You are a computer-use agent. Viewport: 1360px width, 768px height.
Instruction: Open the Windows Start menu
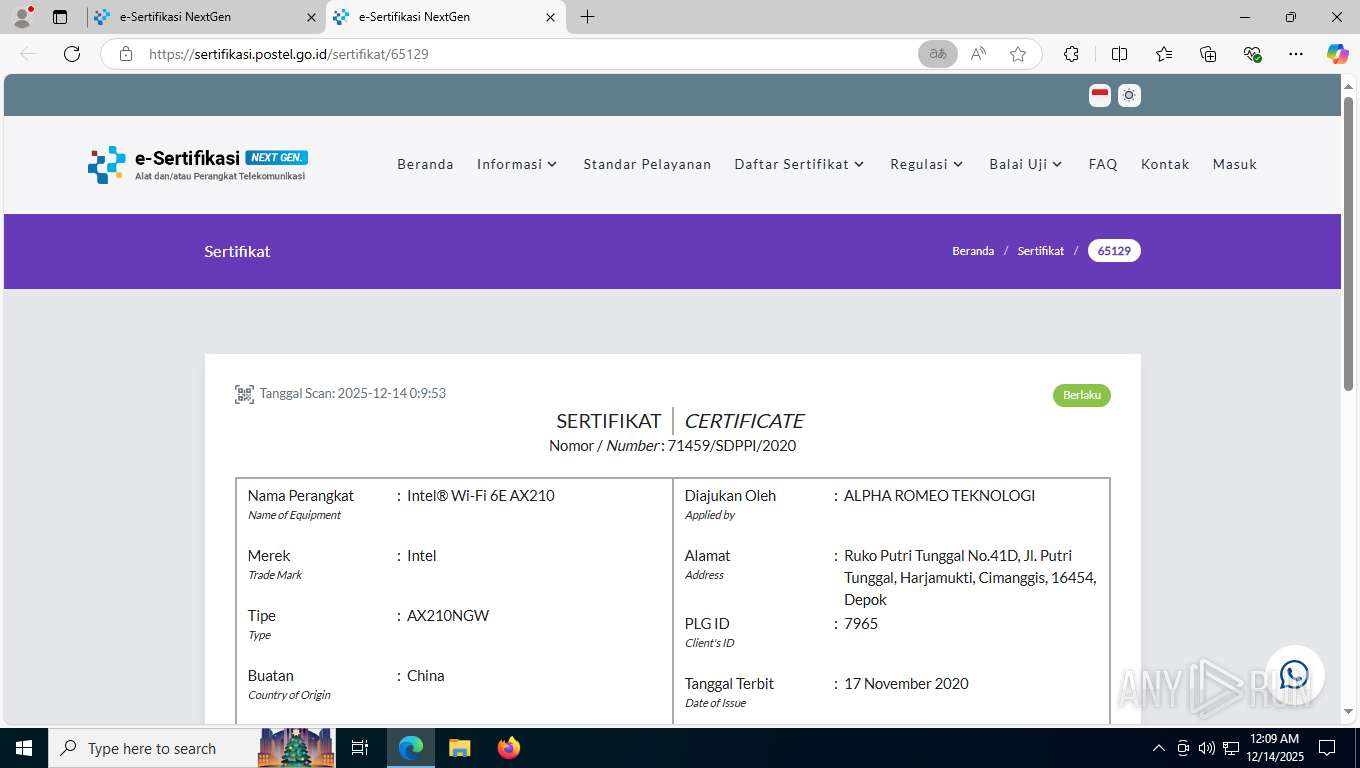[x=23, y=748]
